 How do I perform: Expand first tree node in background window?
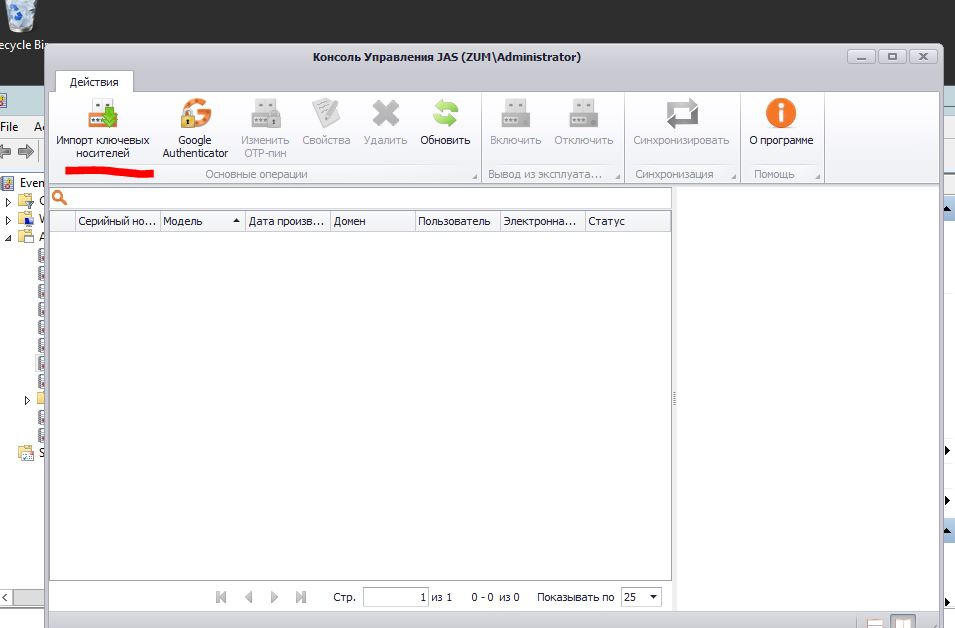(8, 201)
